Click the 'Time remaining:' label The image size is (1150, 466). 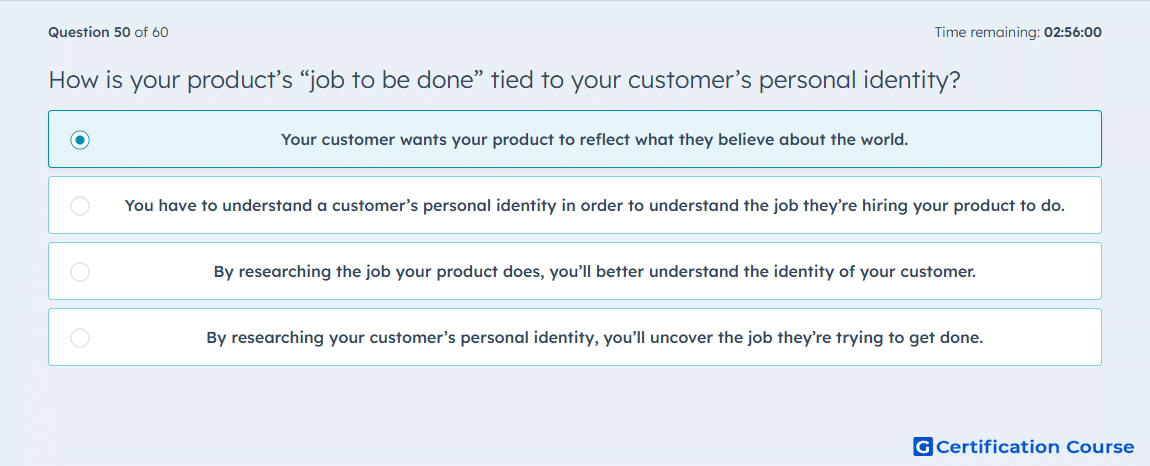pos(987,32)
